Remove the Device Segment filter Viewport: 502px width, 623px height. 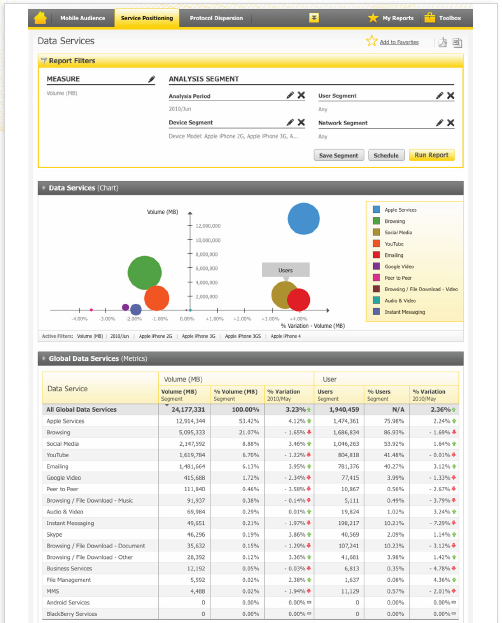pyautogui.click(x=301, y=122)
